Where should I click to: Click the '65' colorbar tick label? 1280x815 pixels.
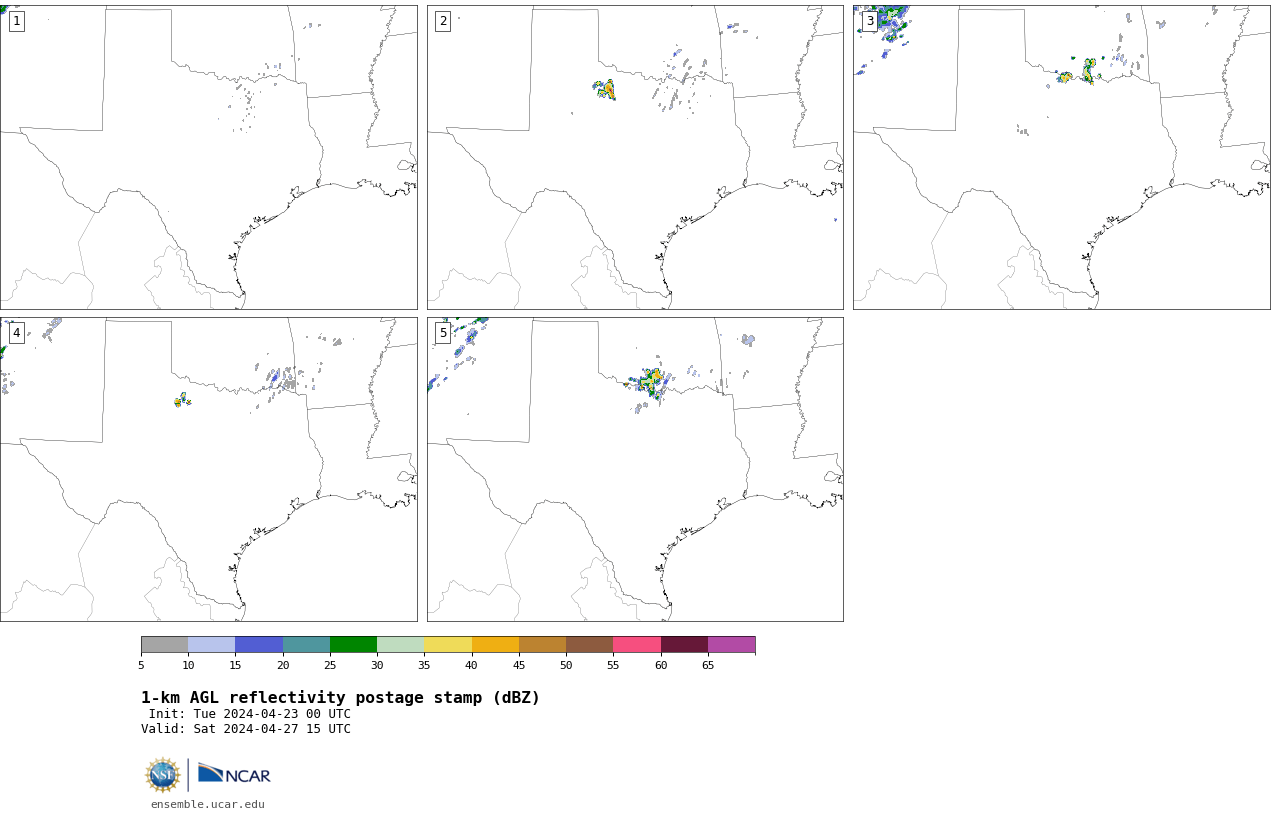point(708,665)
